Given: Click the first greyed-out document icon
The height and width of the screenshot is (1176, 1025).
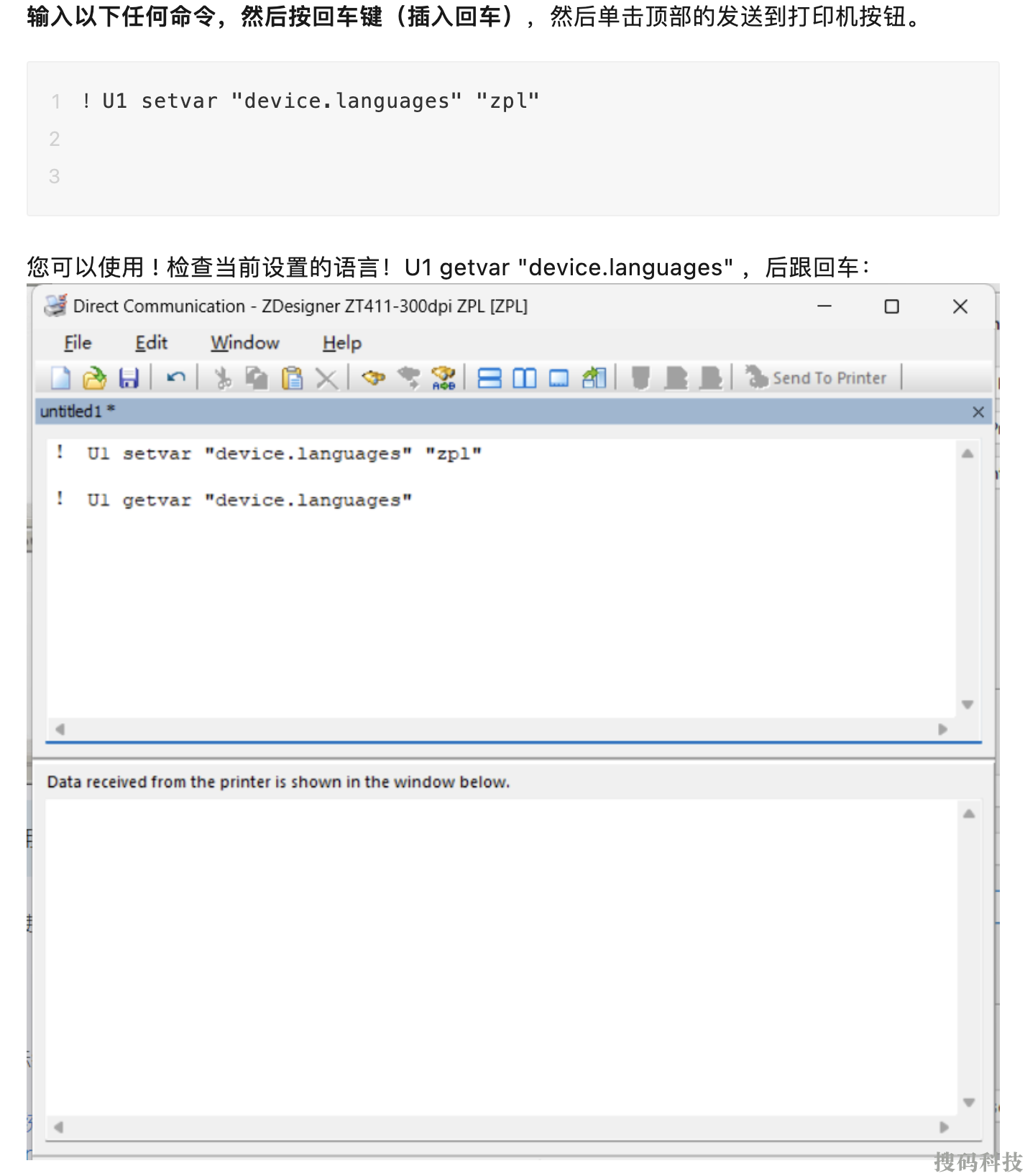Looking at the screenshot, I should [x=640, y=377].
